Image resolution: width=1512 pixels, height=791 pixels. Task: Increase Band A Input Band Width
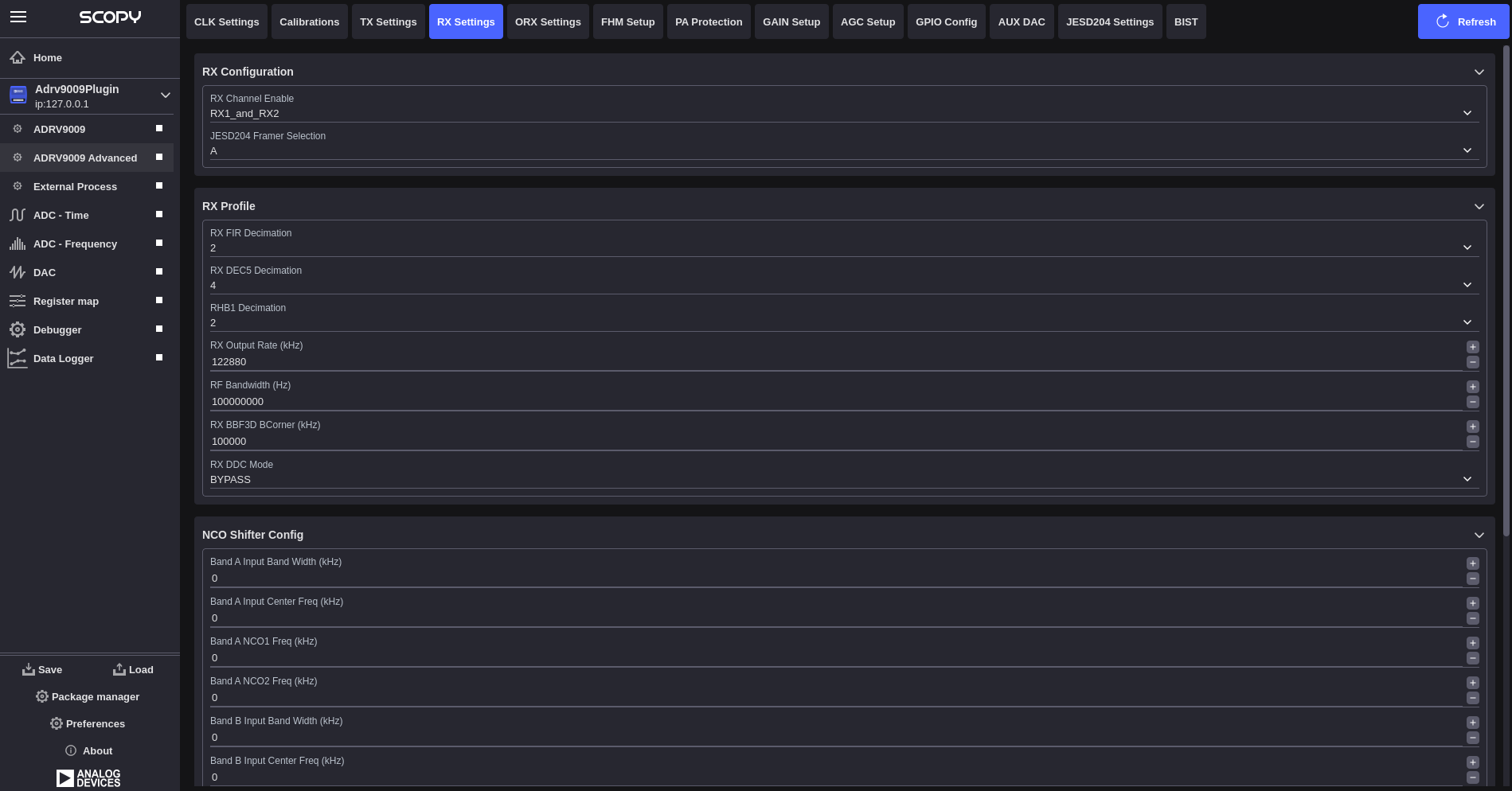tap(1473, 563)
